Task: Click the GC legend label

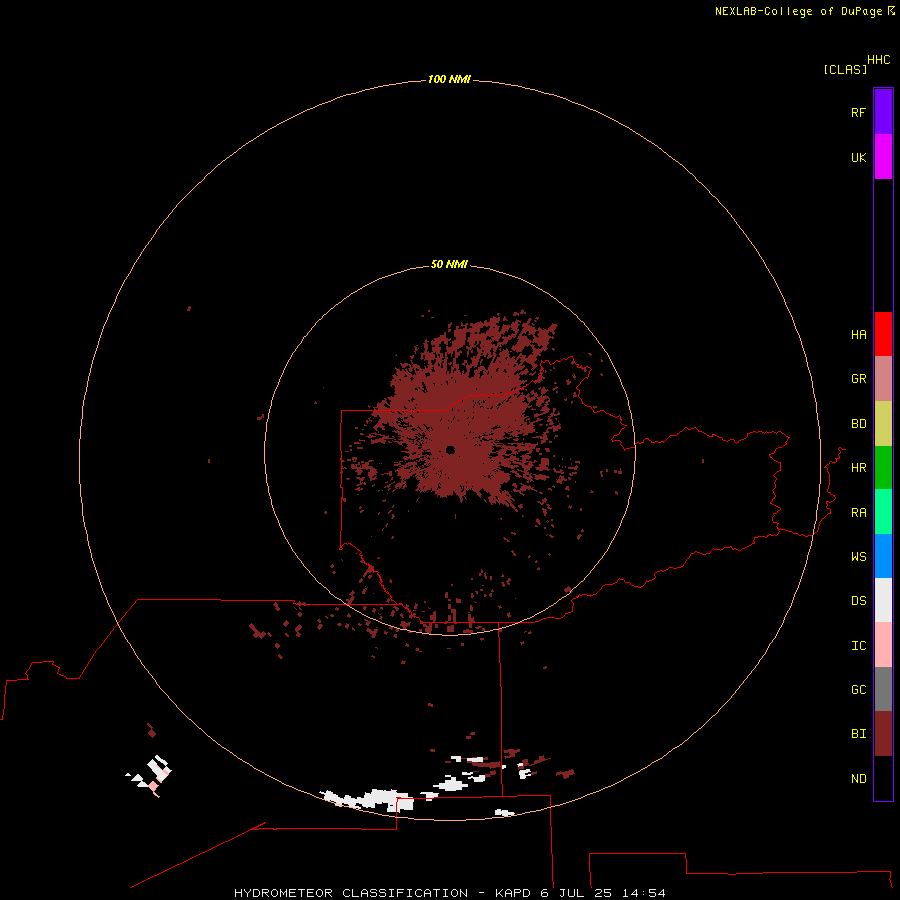Action: coord(858,690)
